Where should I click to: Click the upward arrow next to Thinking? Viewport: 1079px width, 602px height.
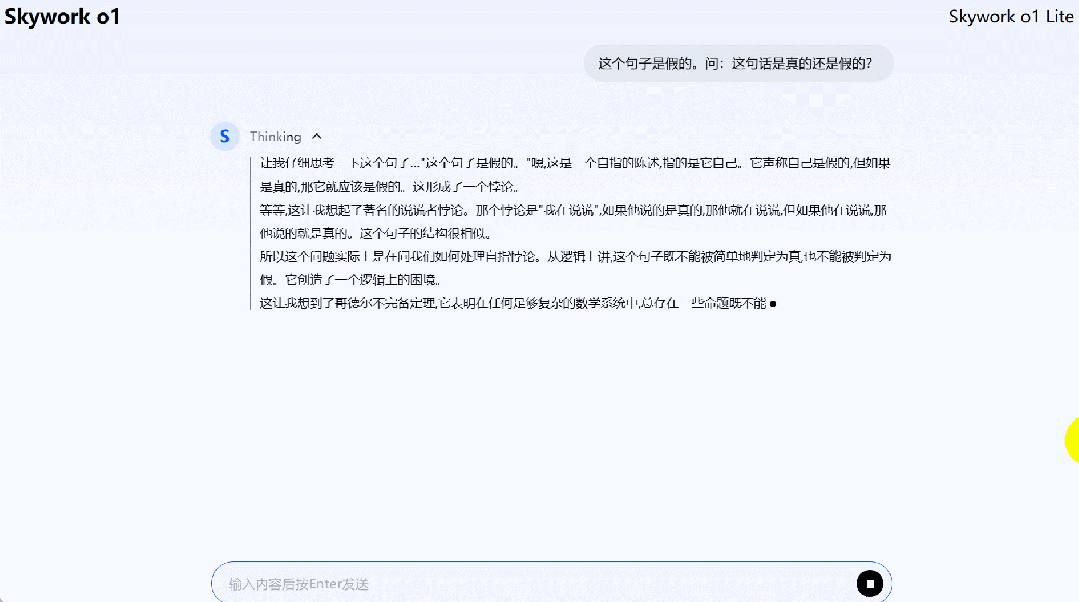[316, 136]
